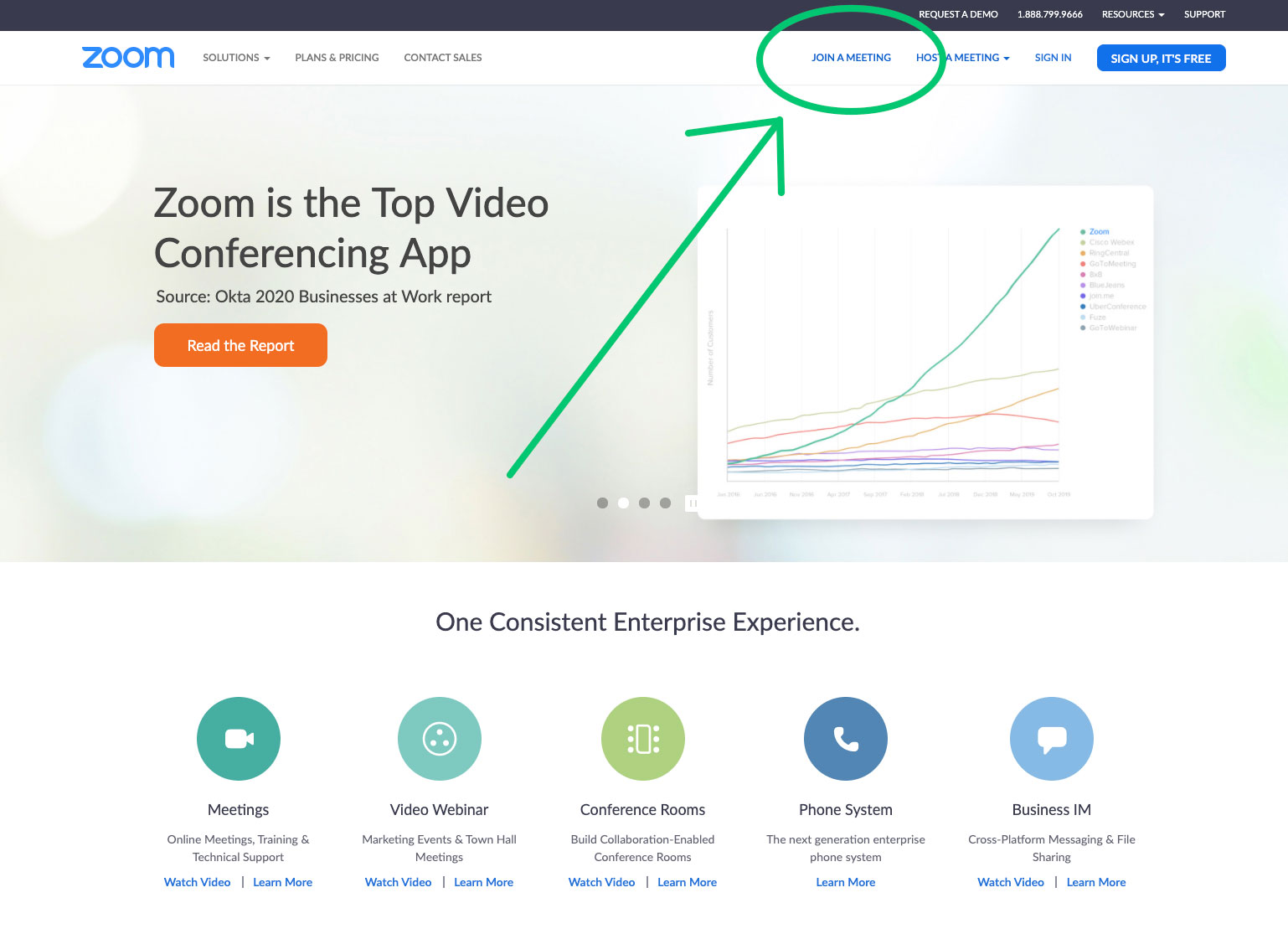Click the Zoom logo

[128, 57]
